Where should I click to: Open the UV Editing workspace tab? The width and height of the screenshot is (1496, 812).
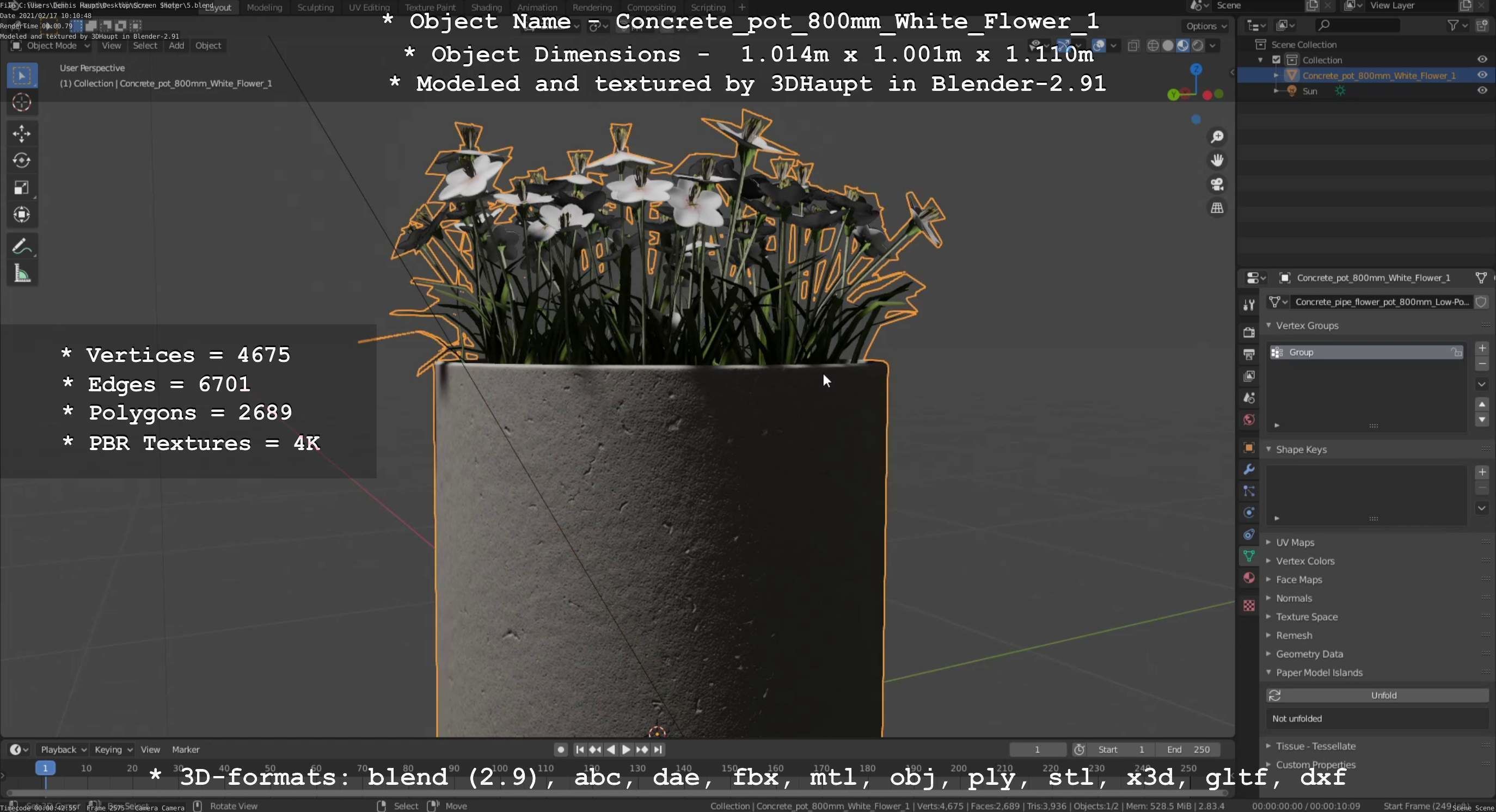click(x=369, y=8)
